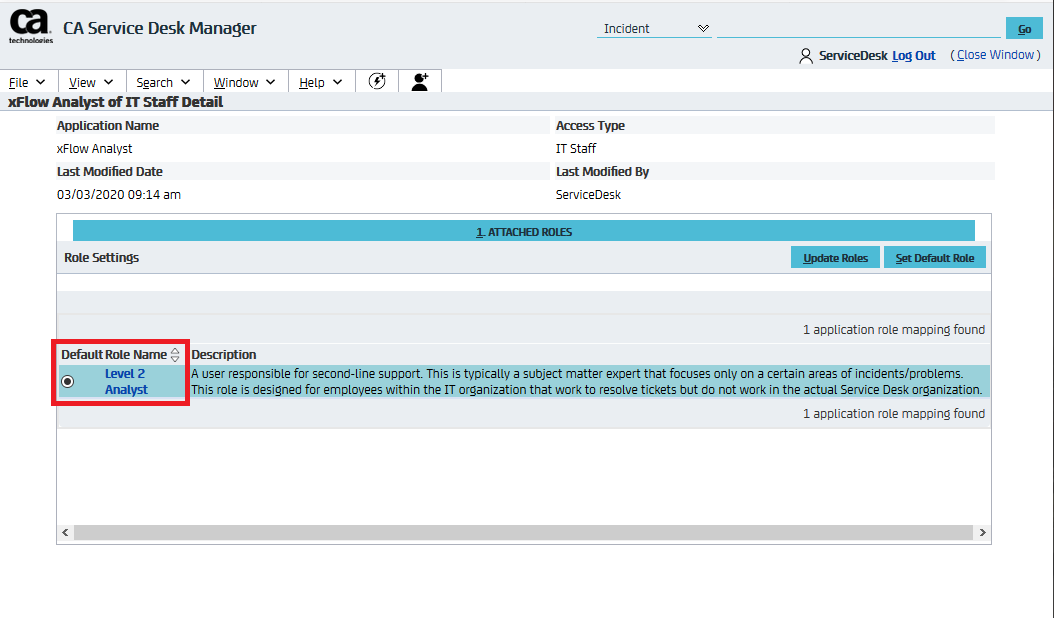Image resolution: width=1054 pixels, height=618 pixels.
Task: Click the CA Technologies logo
Action: click(x=30, y=26)
